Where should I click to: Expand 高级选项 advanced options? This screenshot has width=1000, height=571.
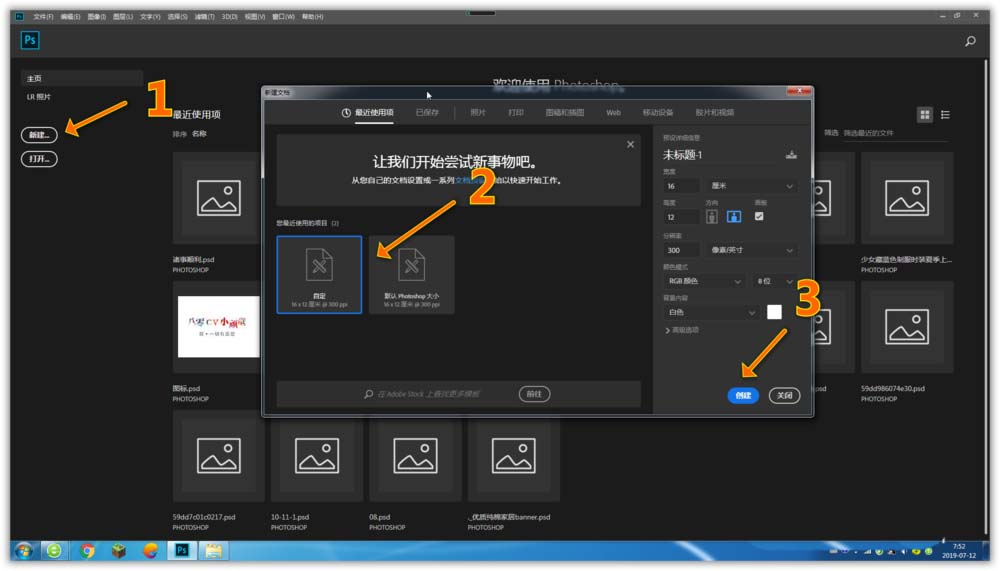682,330
